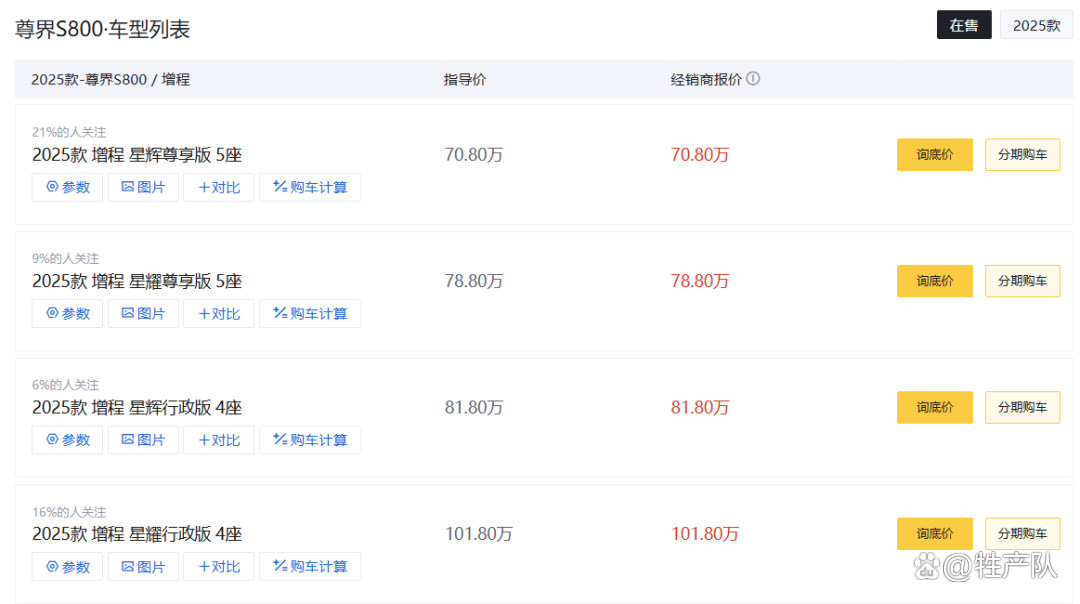The width and height of the screenshot is (1080, 604).
Task: Click the 2025款-尊界S800 / 增程 group header
Action: tap(110, 79)
